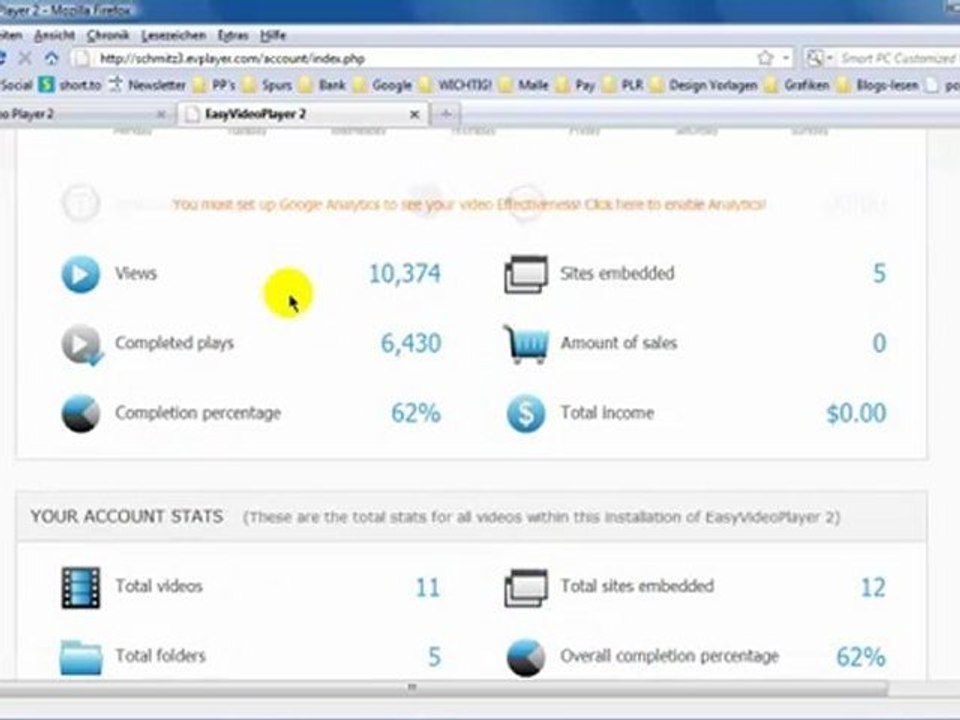Click the Google Analytics enable link message
The image size is (960, 720).
(x=468, y=204)
